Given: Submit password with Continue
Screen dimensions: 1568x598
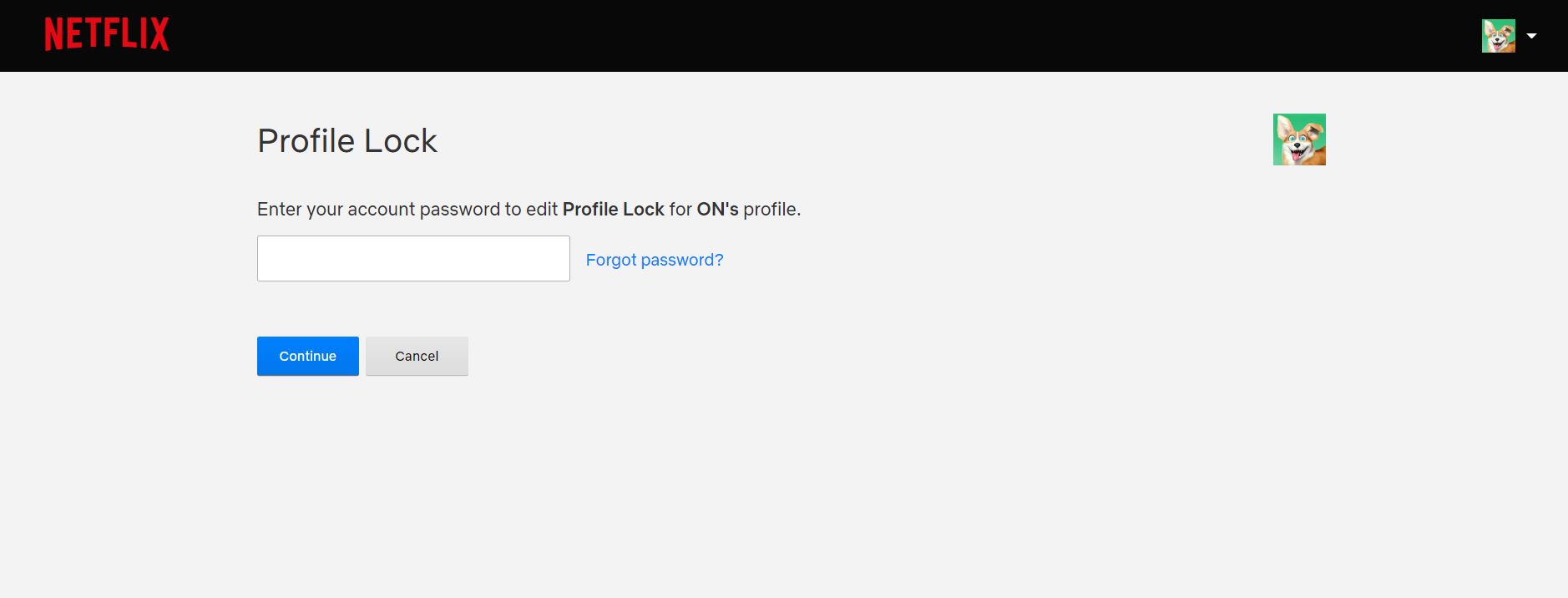Looking at the screenshot, I should point(307,356).
